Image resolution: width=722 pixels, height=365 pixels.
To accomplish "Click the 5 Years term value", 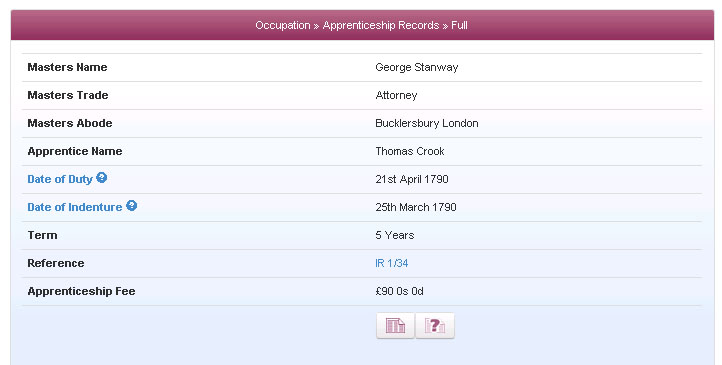I will [x=395, y=235].
